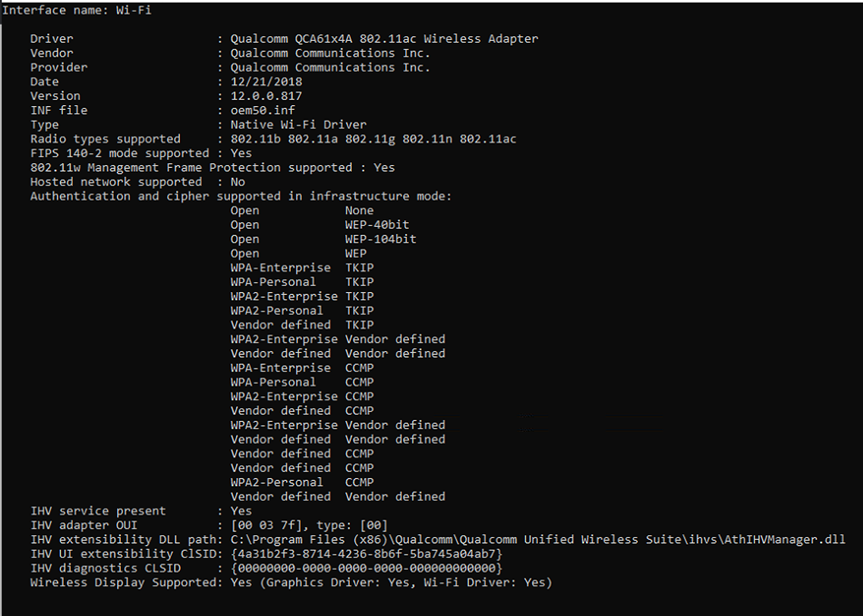Screen dimensions: 863x616
Task: Click the FIPS 140-2 mode supported line
Action: pyautogui.click(x=141, y=153)
